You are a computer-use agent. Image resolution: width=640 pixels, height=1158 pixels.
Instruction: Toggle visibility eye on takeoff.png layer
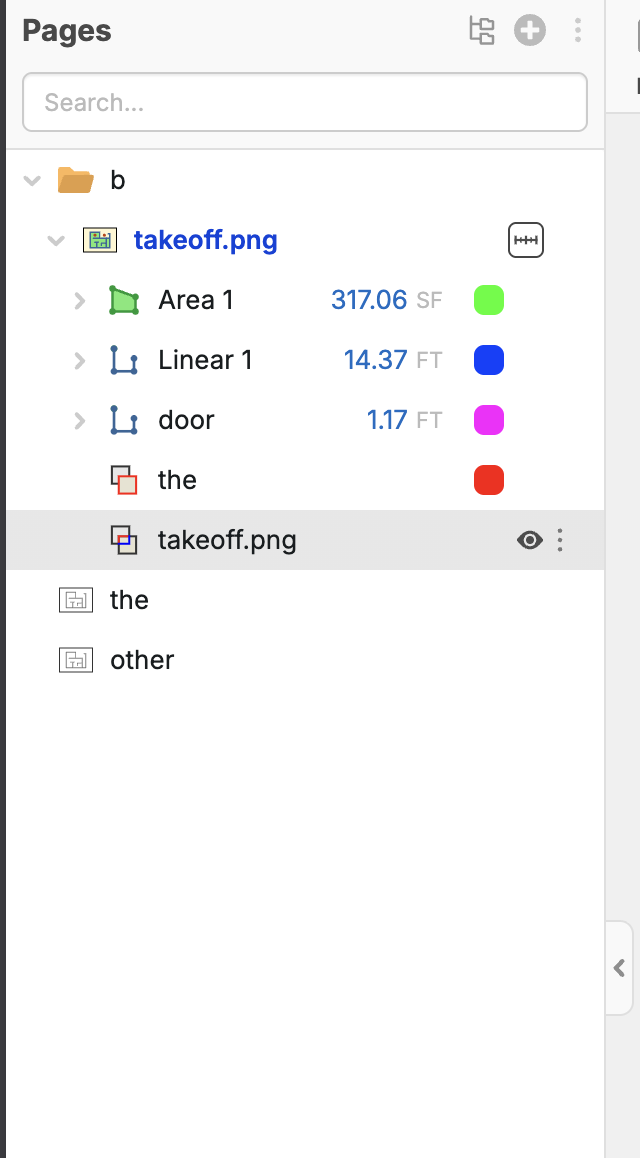tap(530, 541)
